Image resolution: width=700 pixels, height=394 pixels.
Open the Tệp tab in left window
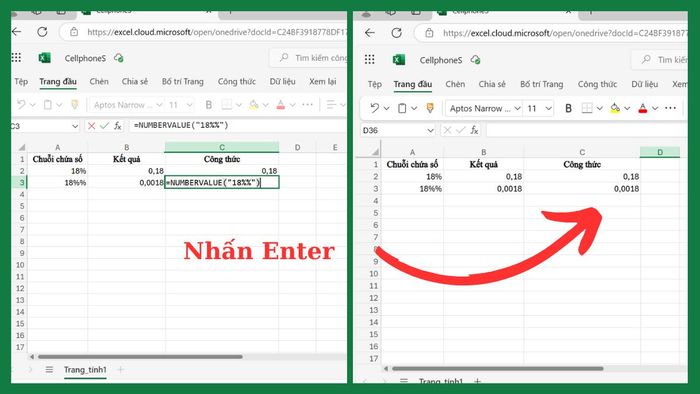[21, 81]
